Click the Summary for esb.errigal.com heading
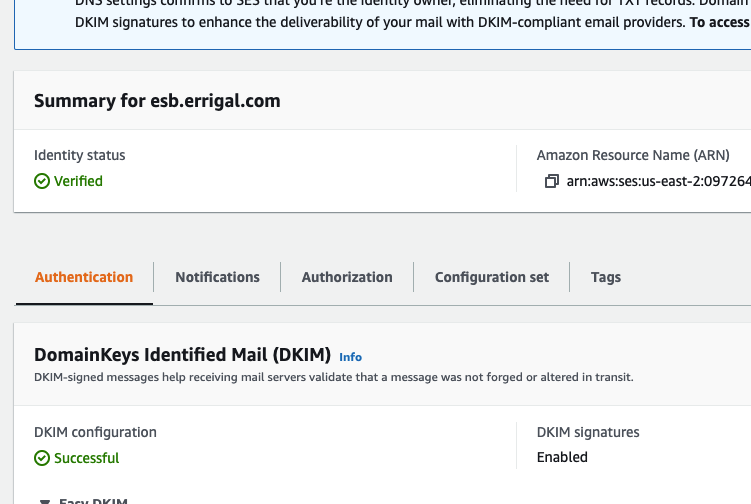 pyautogui.click(x=157, y=101)
